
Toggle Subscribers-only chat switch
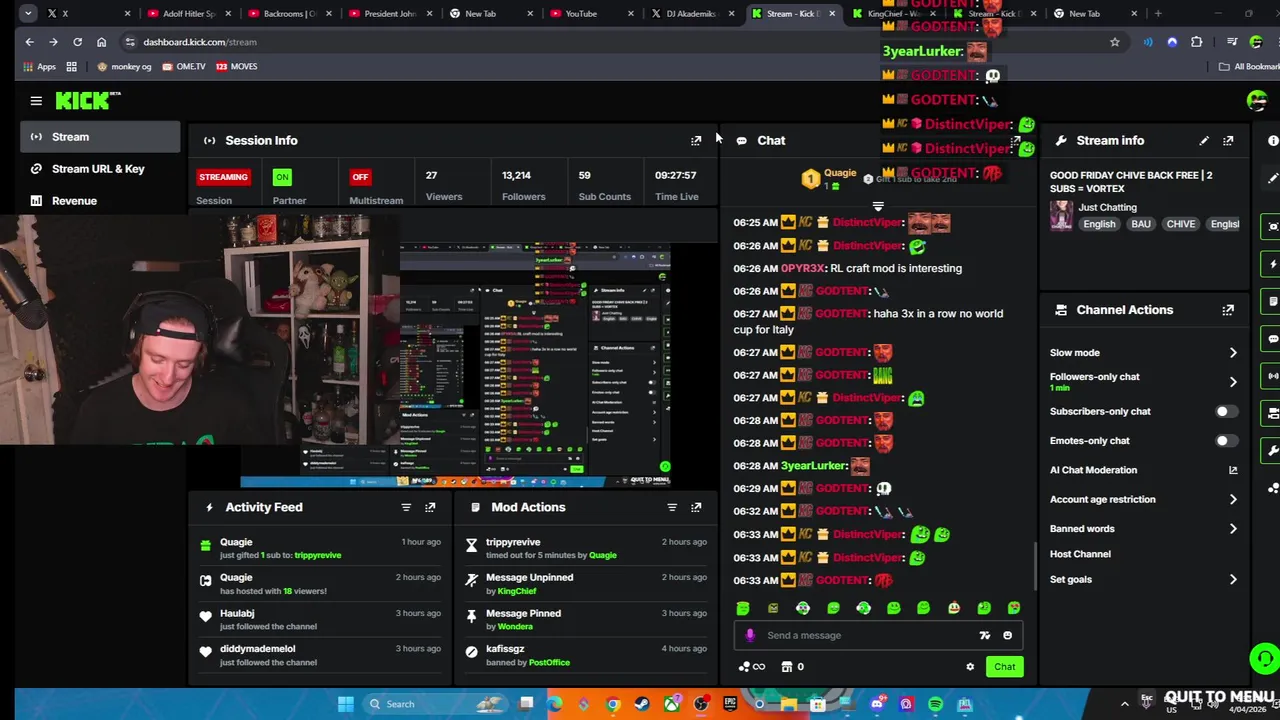1226,412
